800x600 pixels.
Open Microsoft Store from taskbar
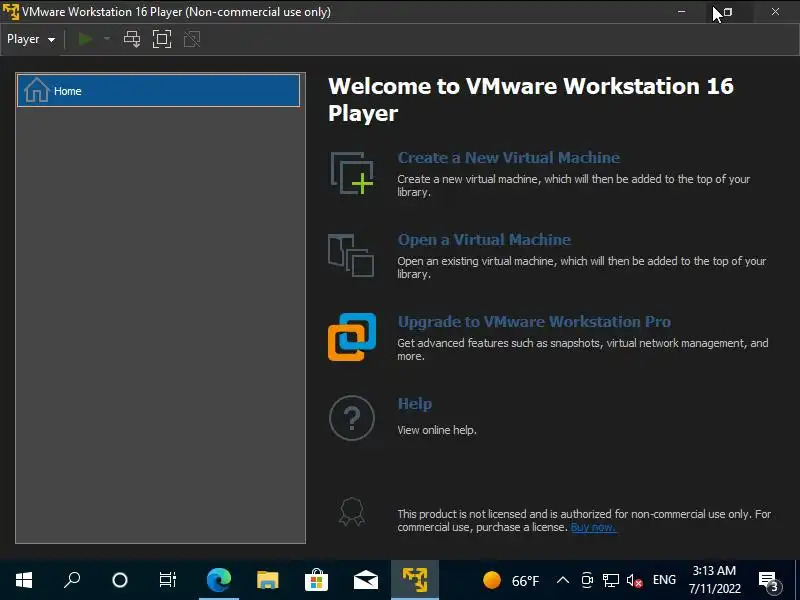pos(316,580)
